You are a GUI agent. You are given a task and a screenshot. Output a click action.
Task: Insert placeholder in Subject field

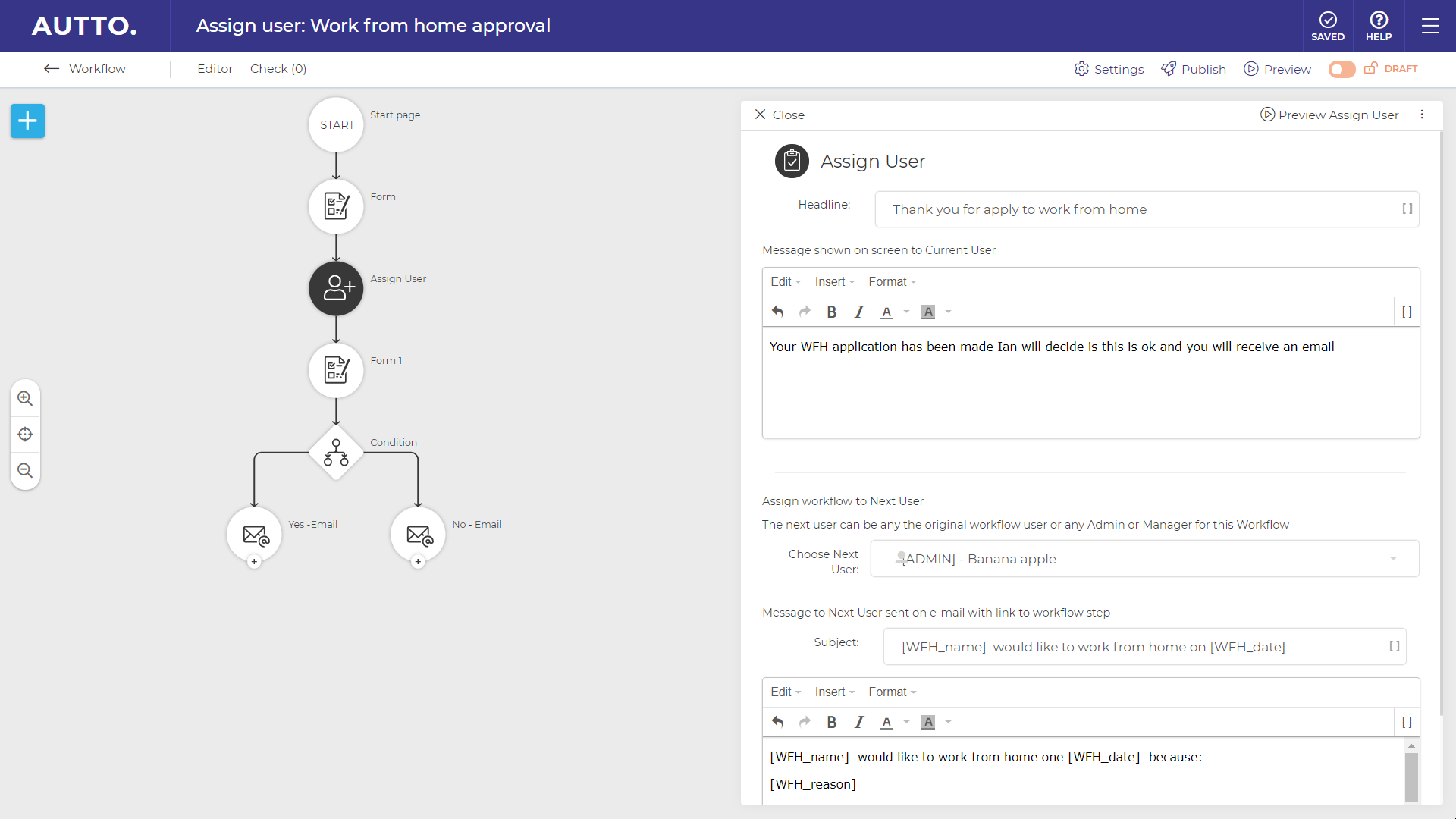[x=1394, y=646]
